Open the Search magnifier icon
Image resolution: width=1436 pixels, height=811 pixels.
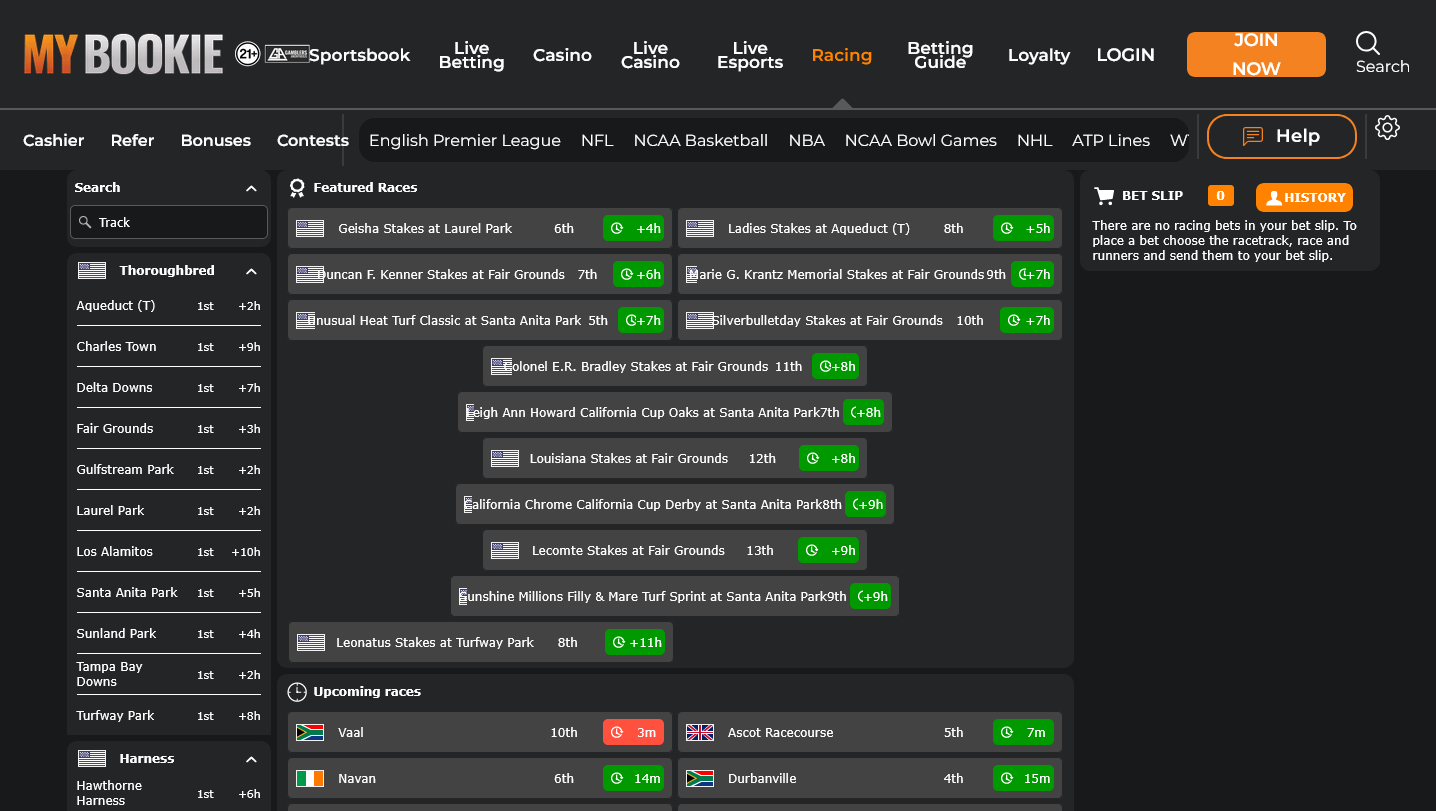1368,43
